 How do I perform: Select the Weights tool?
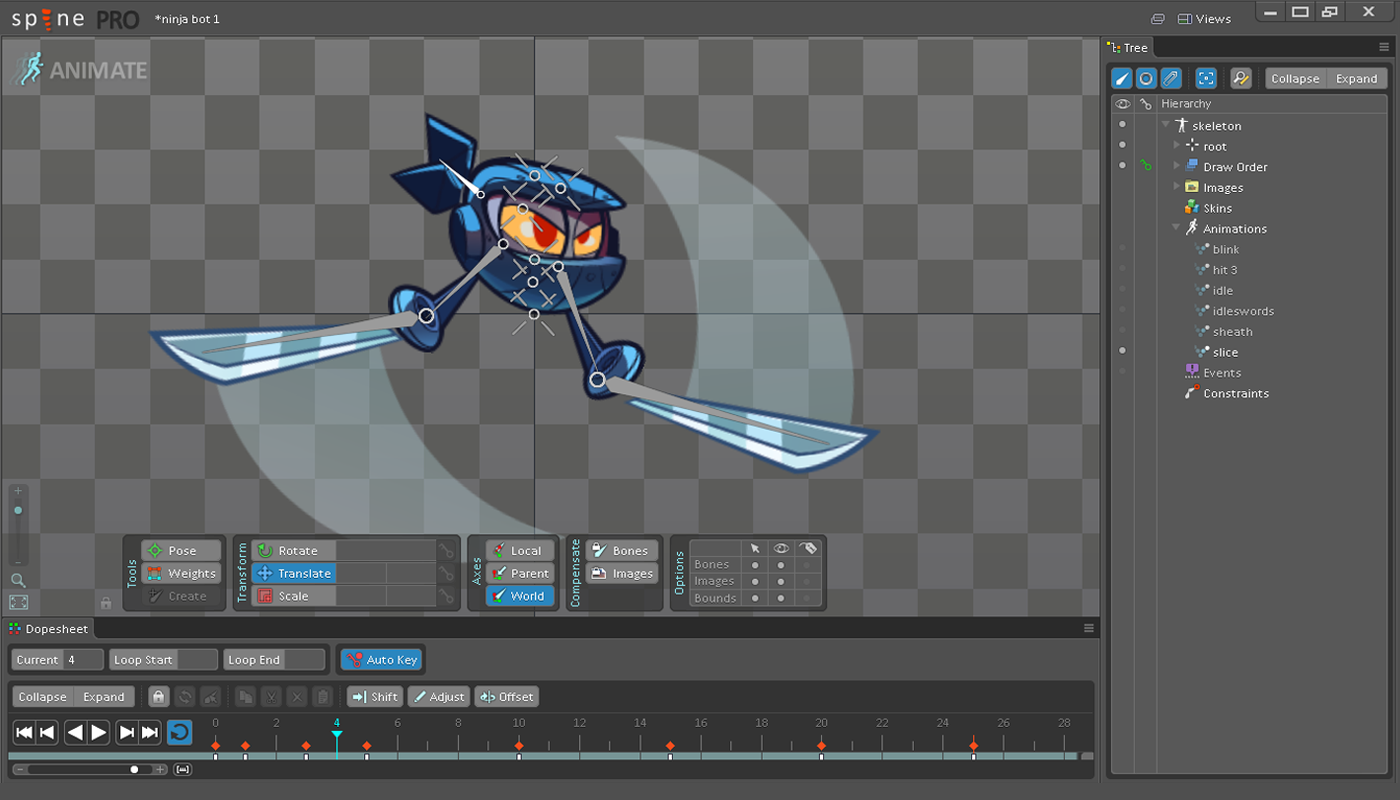pos(182,574)
